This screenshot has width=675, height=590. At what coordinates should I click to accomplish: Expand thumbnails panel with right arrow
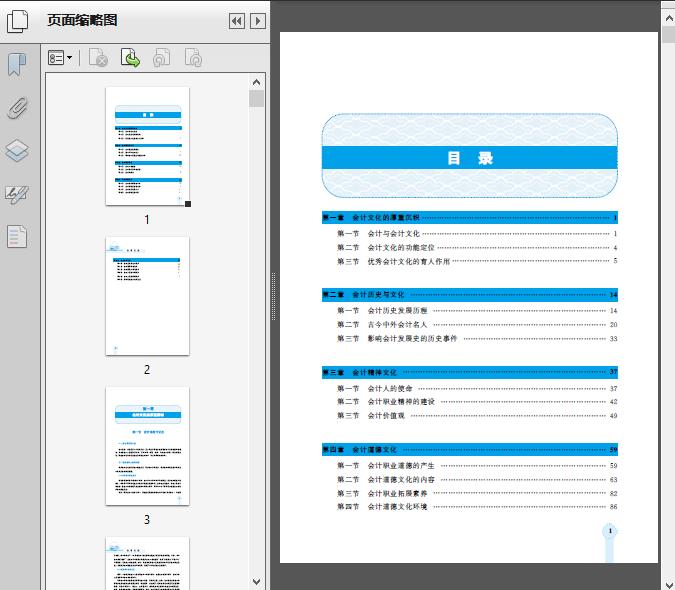(258, 21)
